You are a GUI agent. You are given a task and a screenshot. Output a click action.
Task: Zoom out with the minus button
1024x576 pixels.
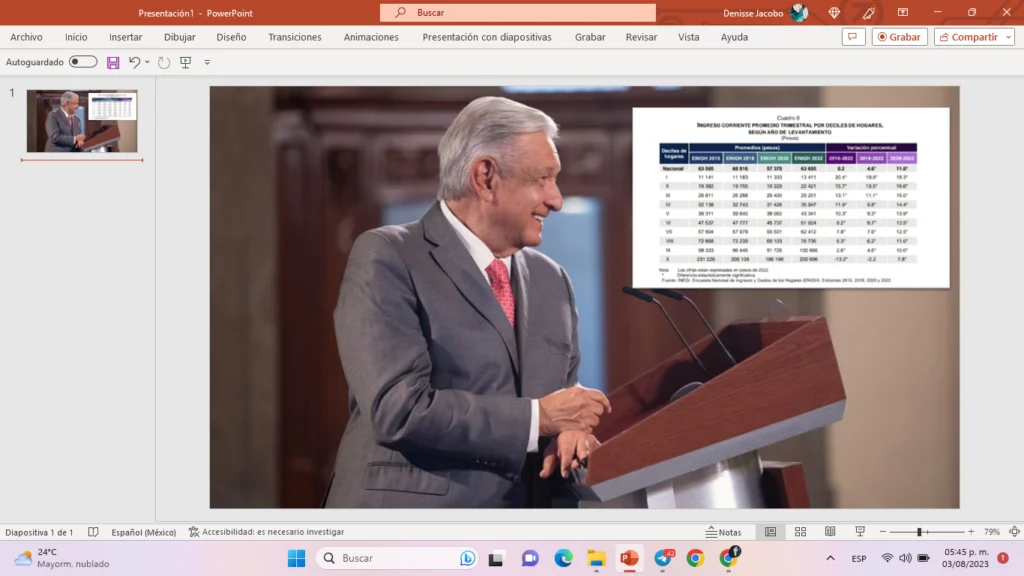[x=883, y=532]
